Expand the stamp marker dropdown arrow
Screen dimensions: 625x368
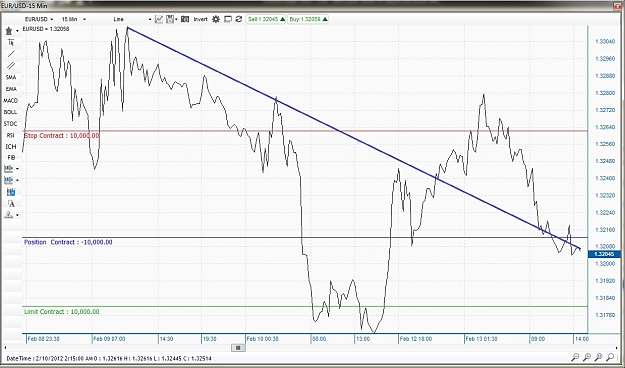17,215
